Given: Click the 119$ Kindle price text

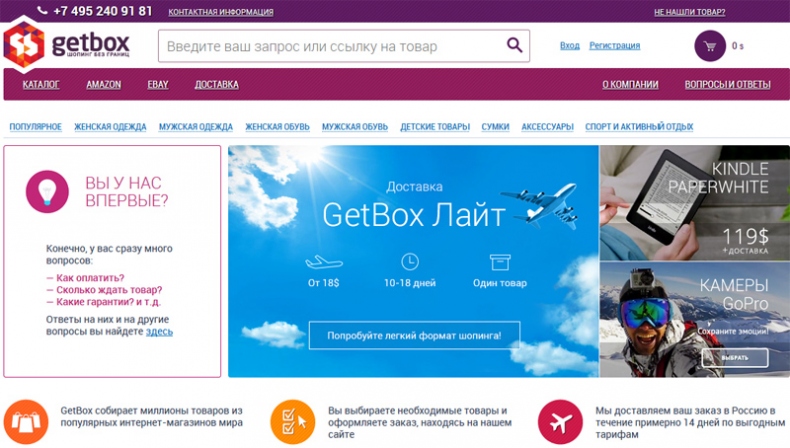Looking at the screenshot, I should click(x=746, y=236).
